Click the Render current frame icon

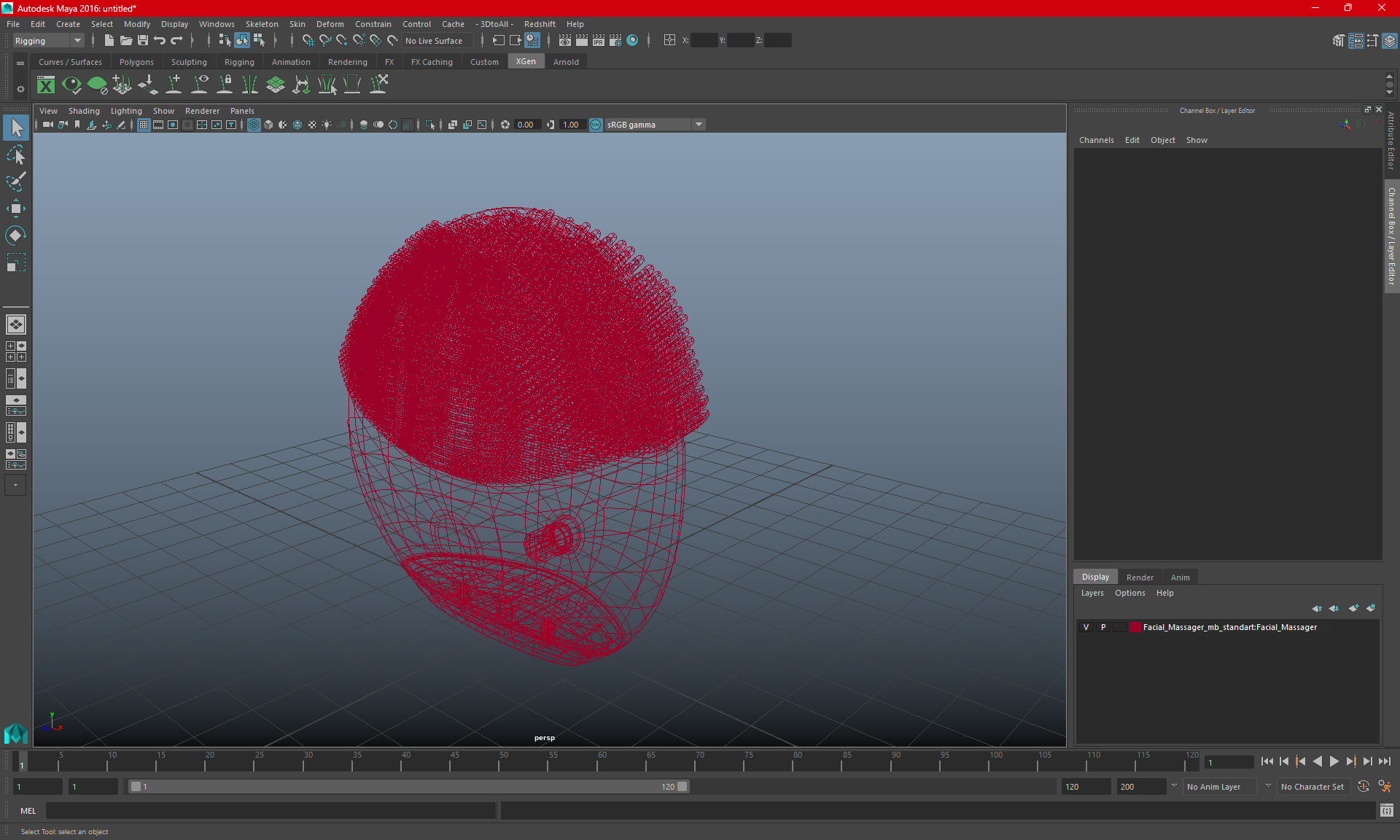(x=582, y=41)
